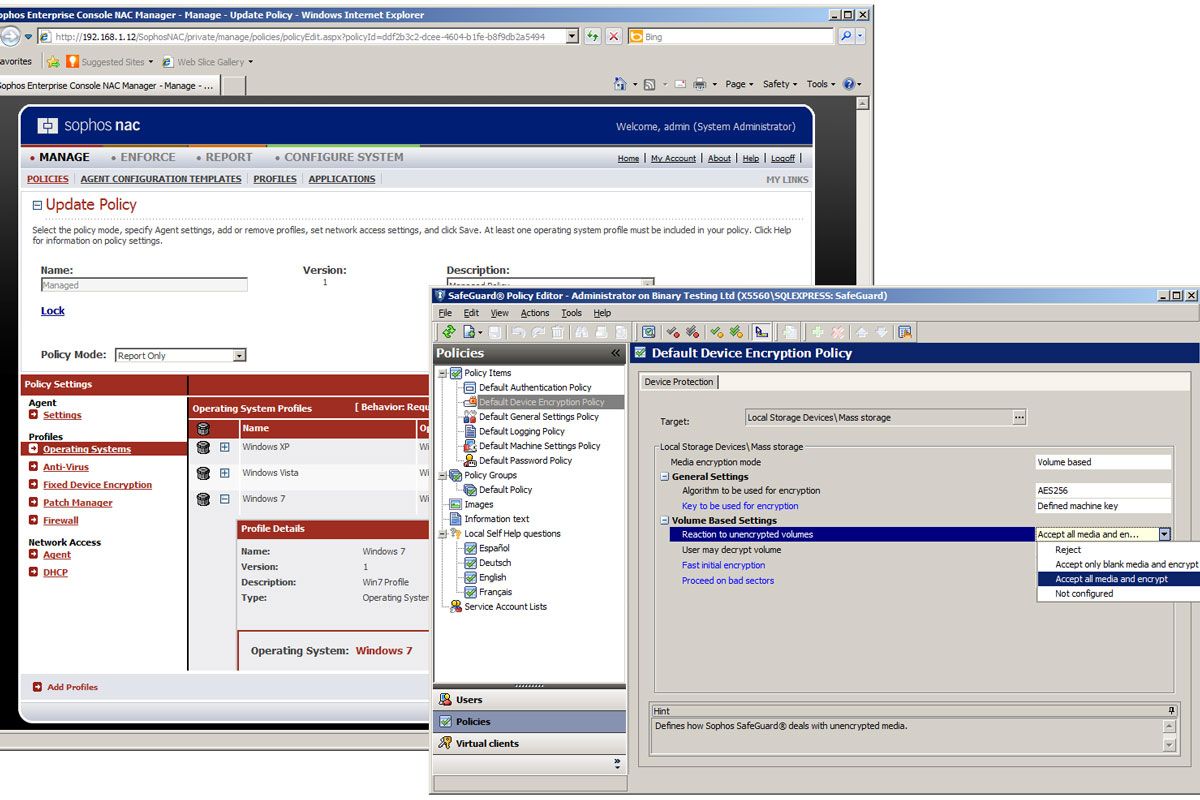Click the IE help question mark icon
This screenshot has width=1200, height=800.
(849, 84)
